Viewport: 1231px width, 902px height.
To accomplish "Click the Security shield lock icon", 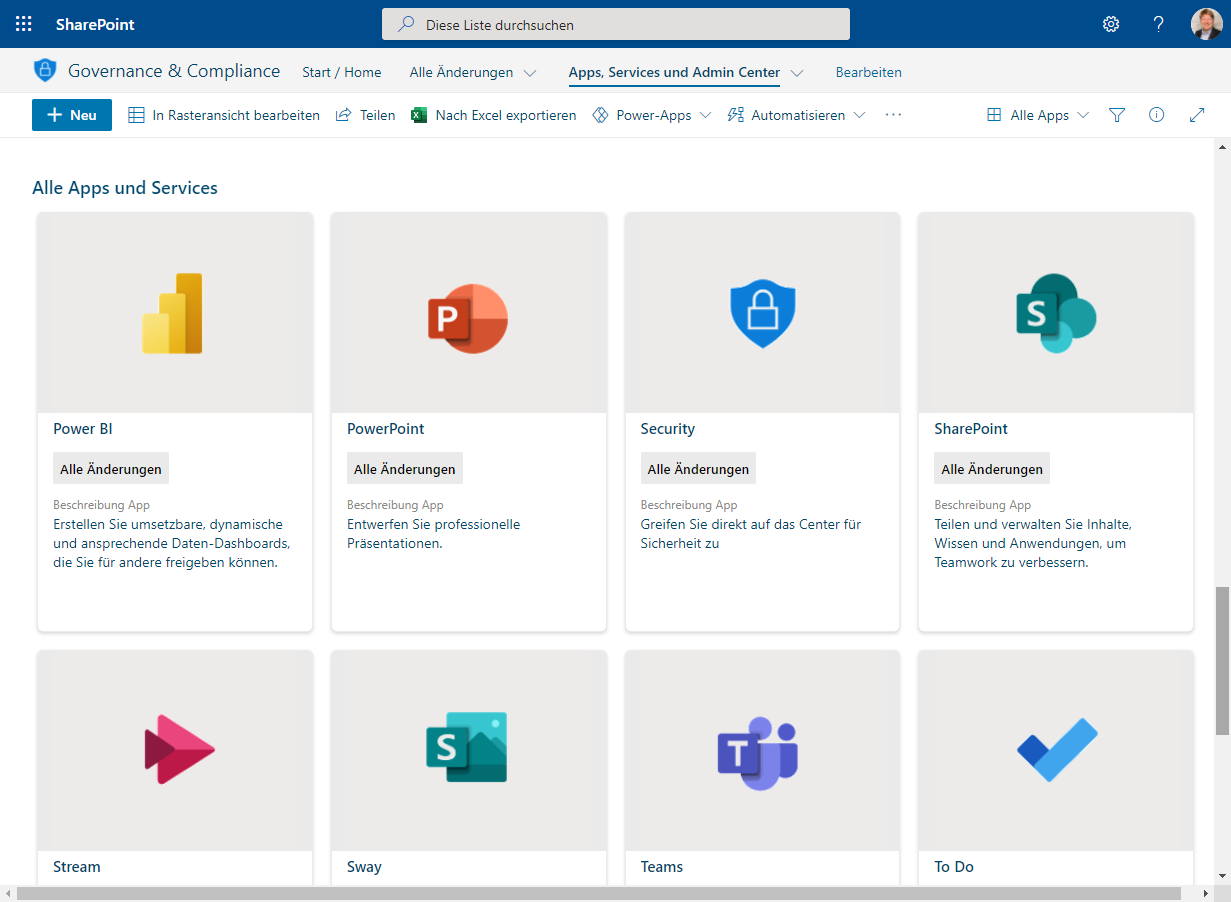I will pos(762,313).
